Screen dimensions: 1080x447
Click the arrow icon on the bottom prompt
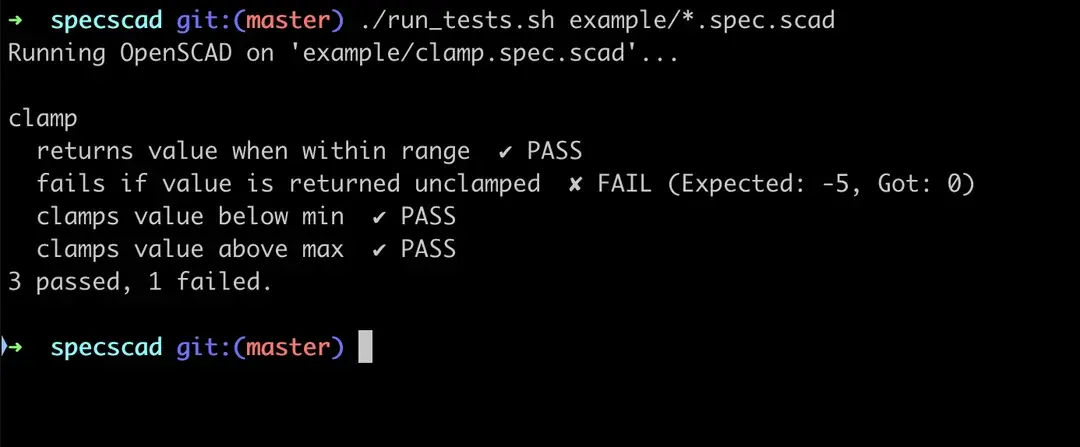pyautogui.click(x=15, y=347)
